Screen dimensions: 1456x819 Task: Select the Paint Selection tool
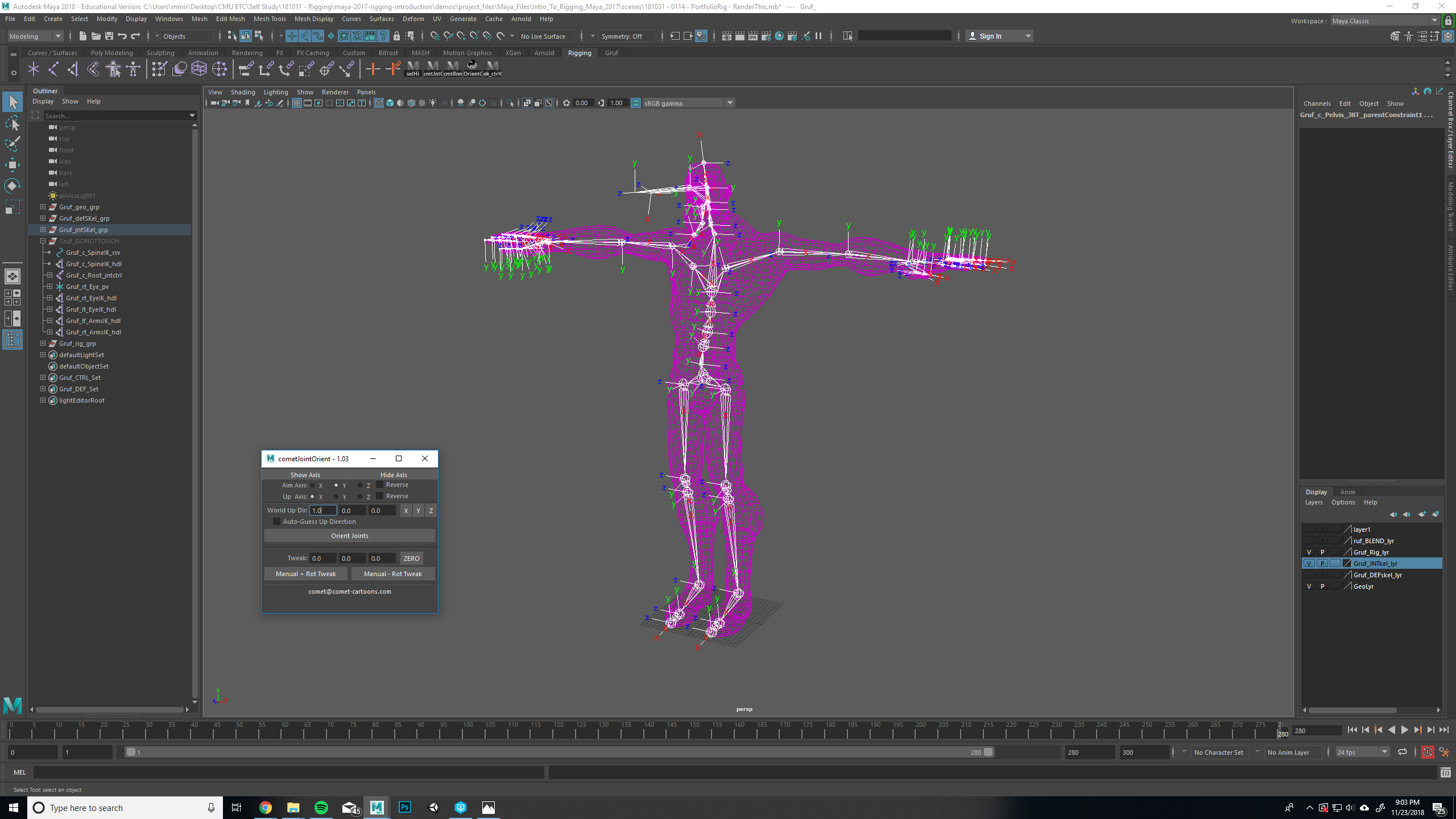point(12,144)
